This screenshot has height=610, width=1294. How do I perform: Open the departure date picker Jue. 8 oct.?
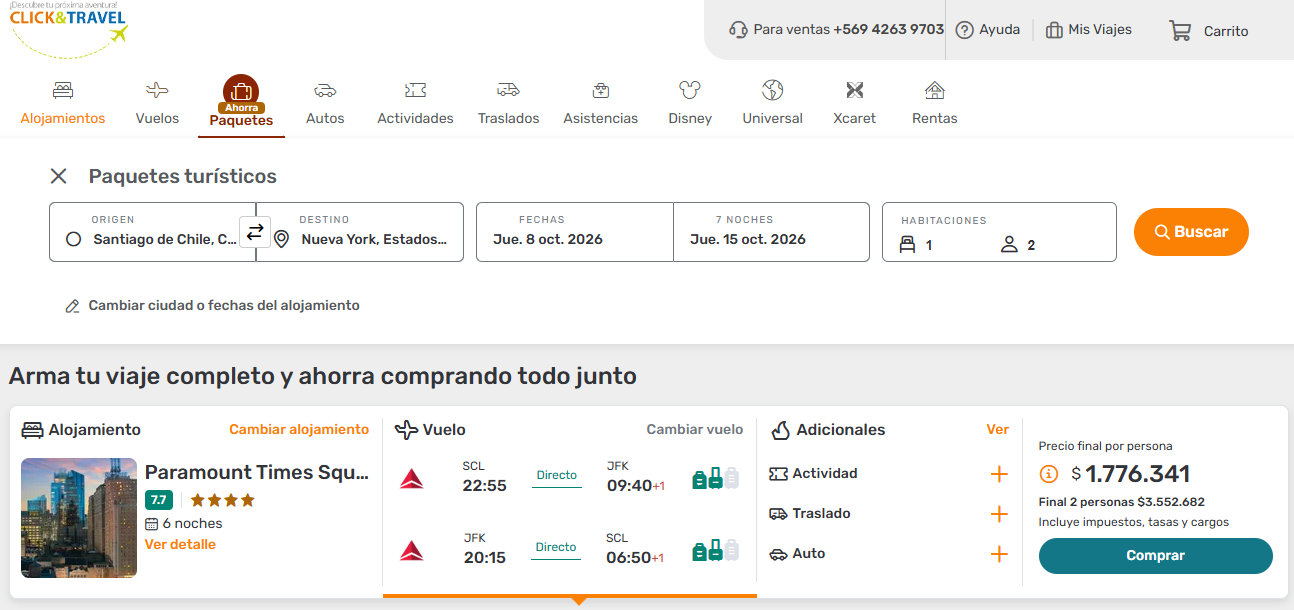point(574,232)
